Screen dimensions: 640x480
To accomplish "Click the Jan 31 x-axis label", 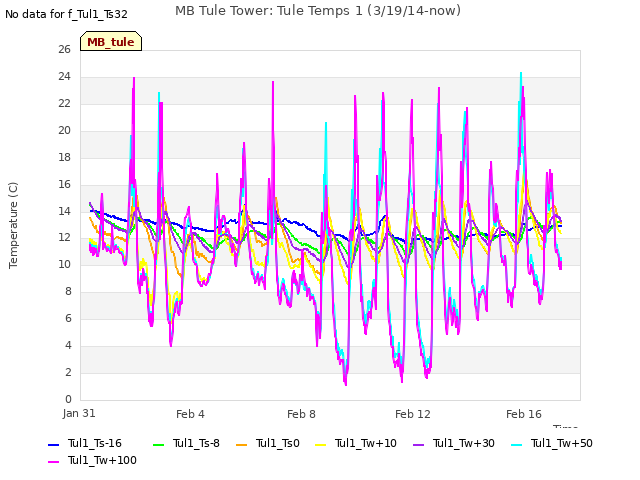I will (79, 413).
